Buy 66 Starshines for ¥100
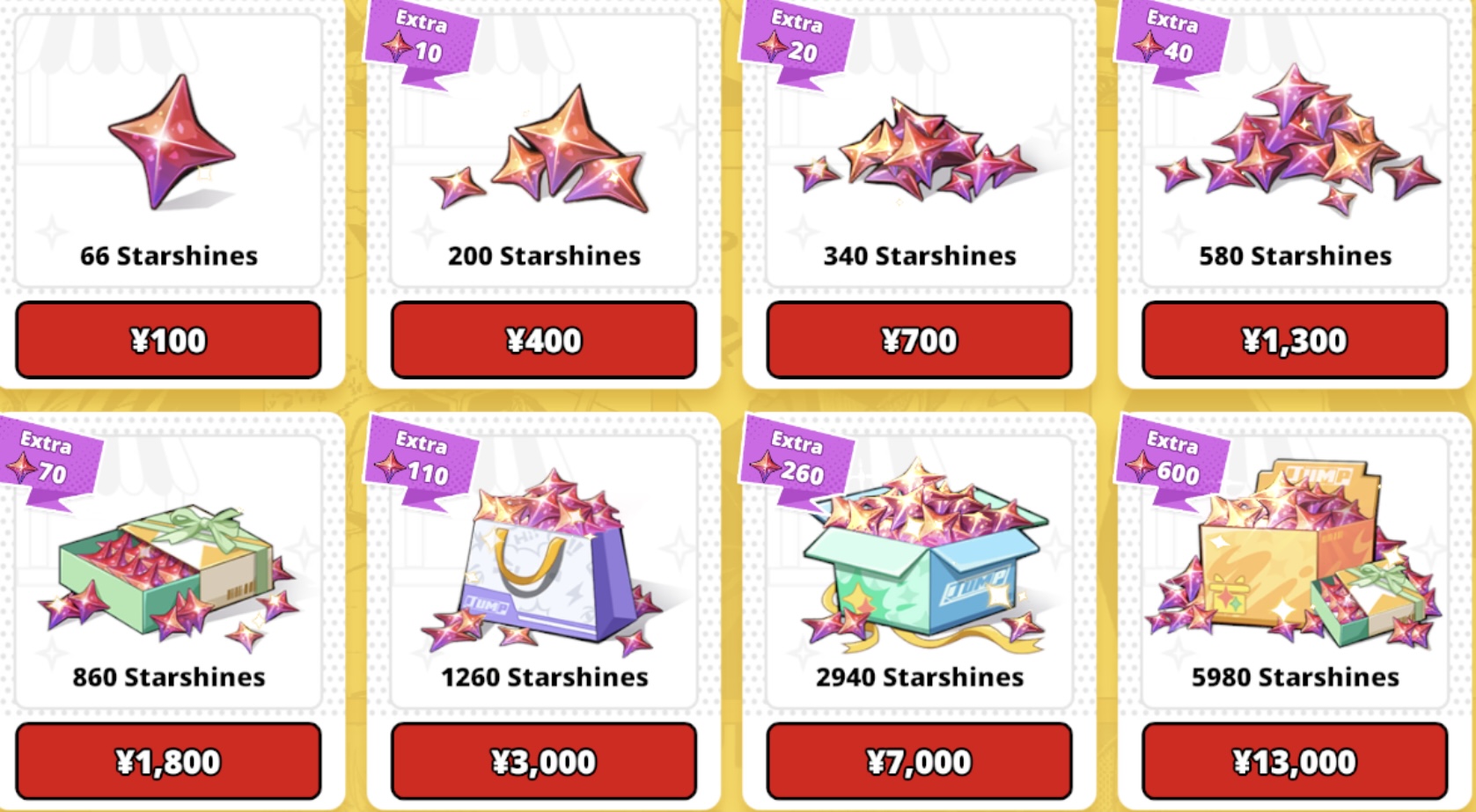This screenshot has height=812, width=1476. coord(168,340)
